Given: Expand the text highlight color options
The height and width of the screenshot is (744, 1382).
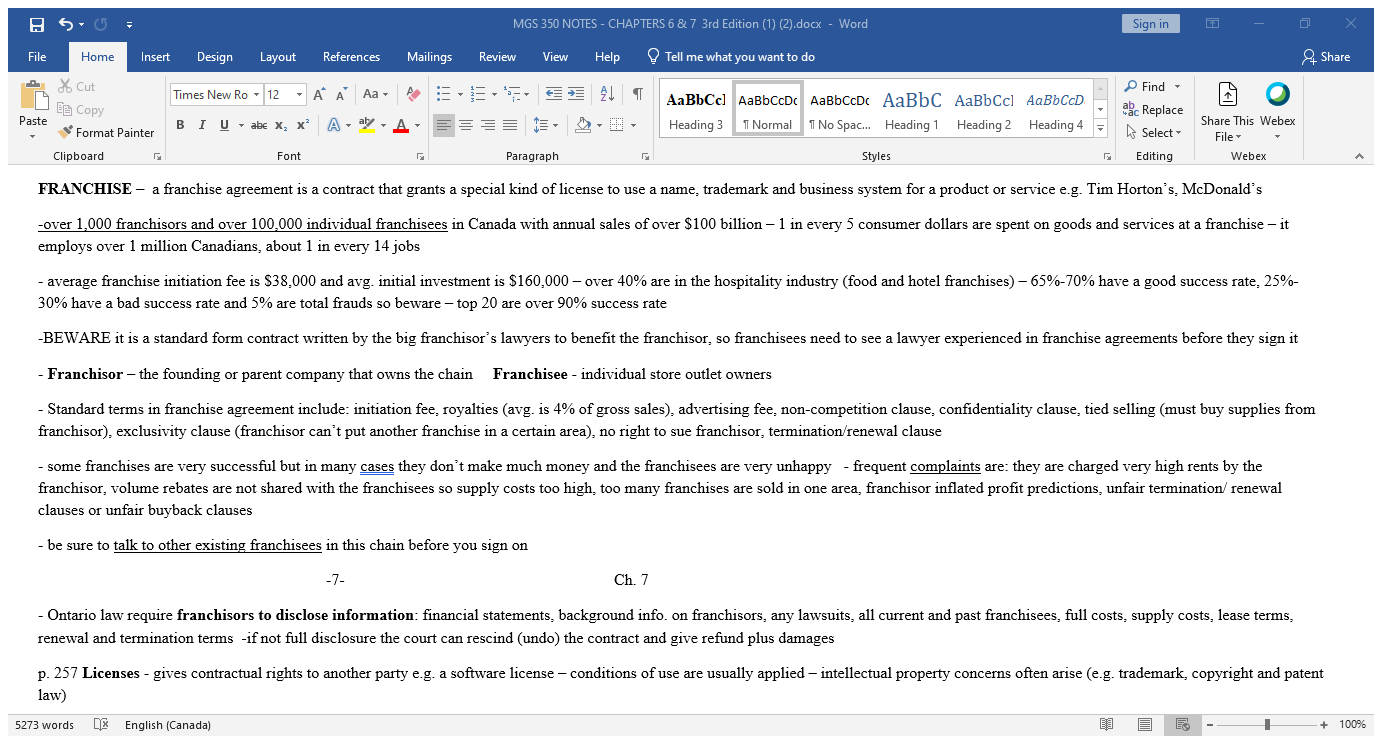Looking at the screenshot, I should 382,125.
